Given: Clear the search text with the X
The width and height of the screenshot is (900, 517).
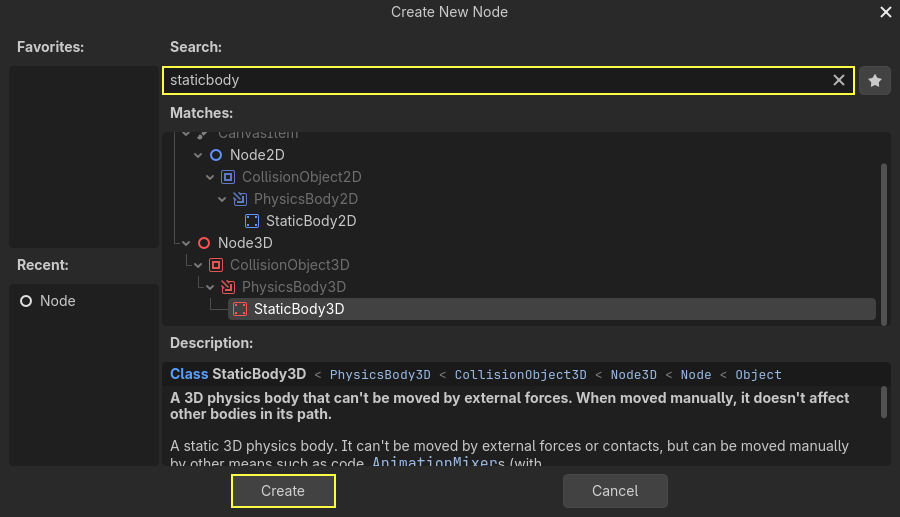Looking at the screenshot, I should coord(839,80).
